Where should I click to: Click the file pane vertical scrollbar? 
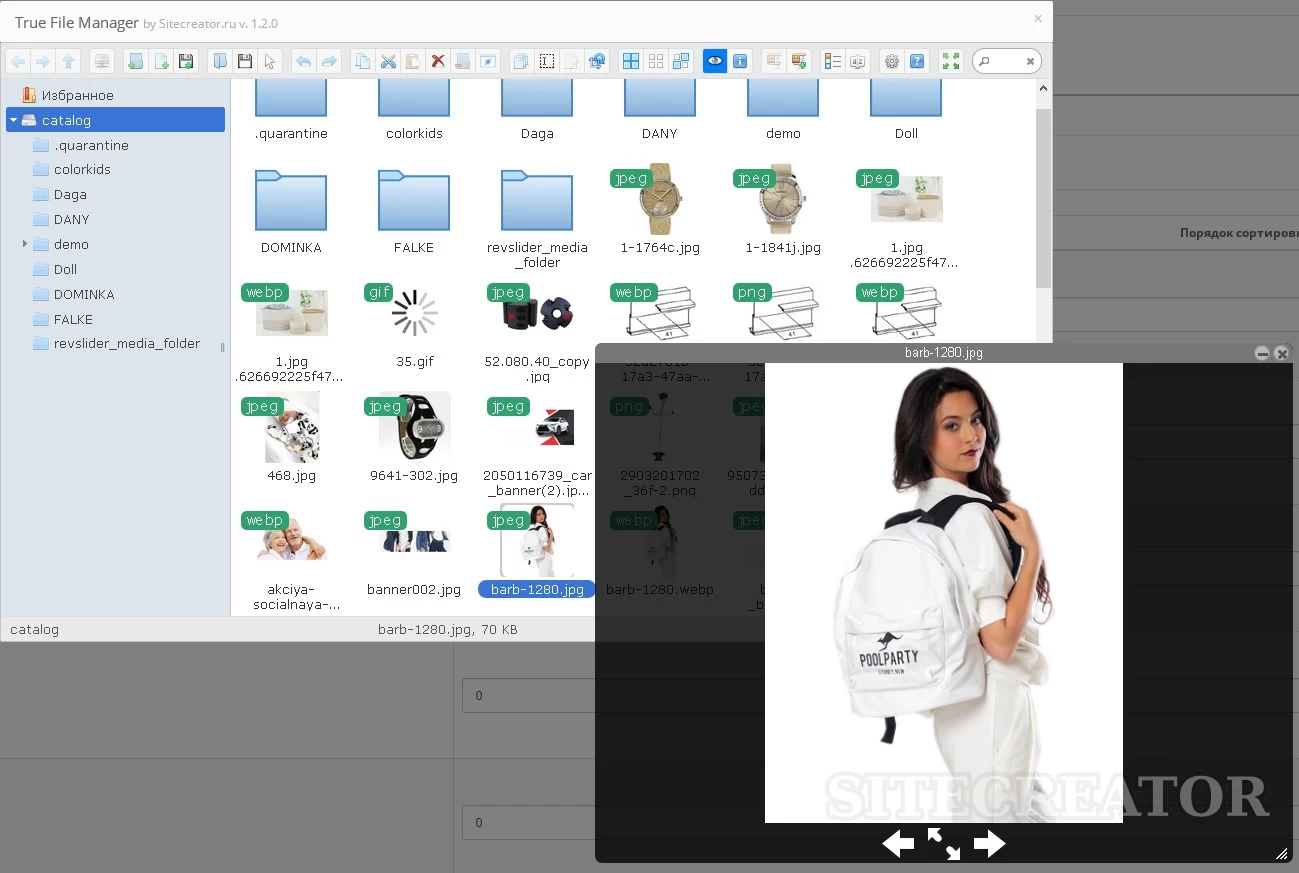[x=1043, y=198]
